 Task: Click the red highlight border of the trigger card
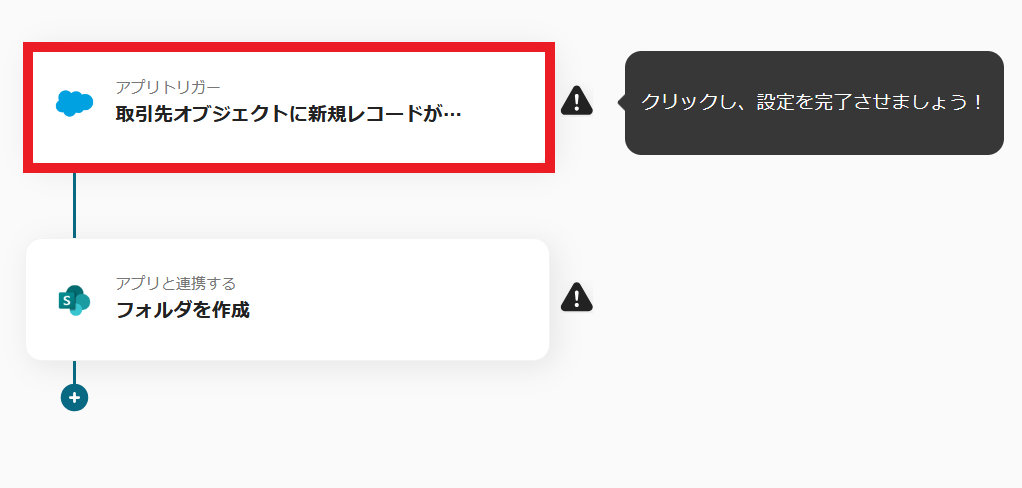289,47
